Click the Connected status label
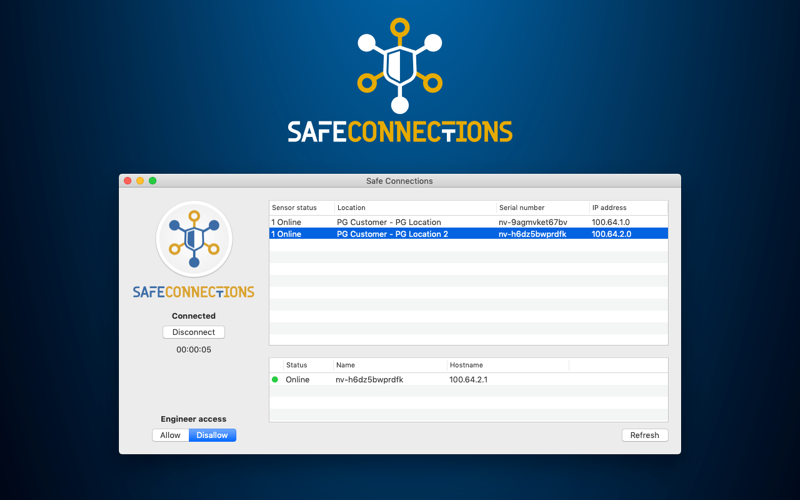The image size is (800, 500). click(x=193, y=316)
